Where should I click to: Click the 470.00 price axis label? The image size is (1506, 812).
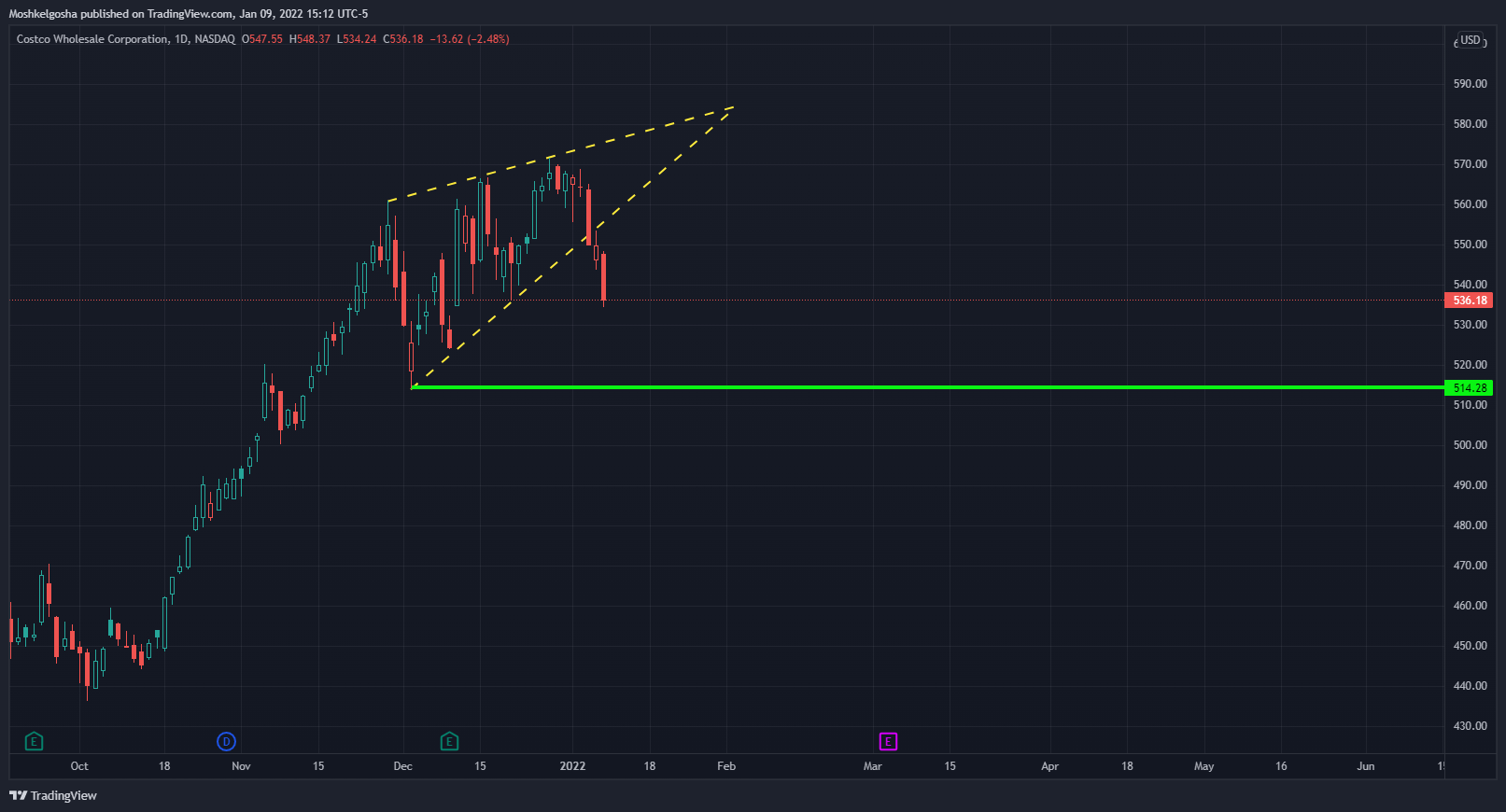pos(1470,566)
